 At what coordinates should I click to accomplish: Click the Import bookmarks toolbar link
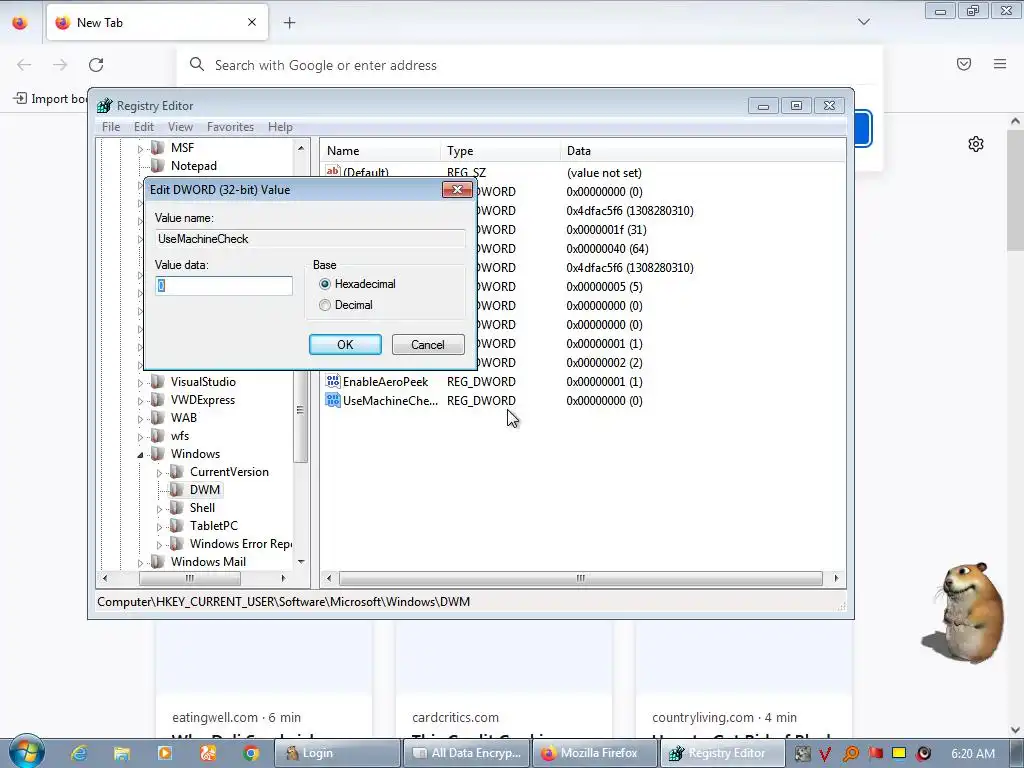[50, 99]
